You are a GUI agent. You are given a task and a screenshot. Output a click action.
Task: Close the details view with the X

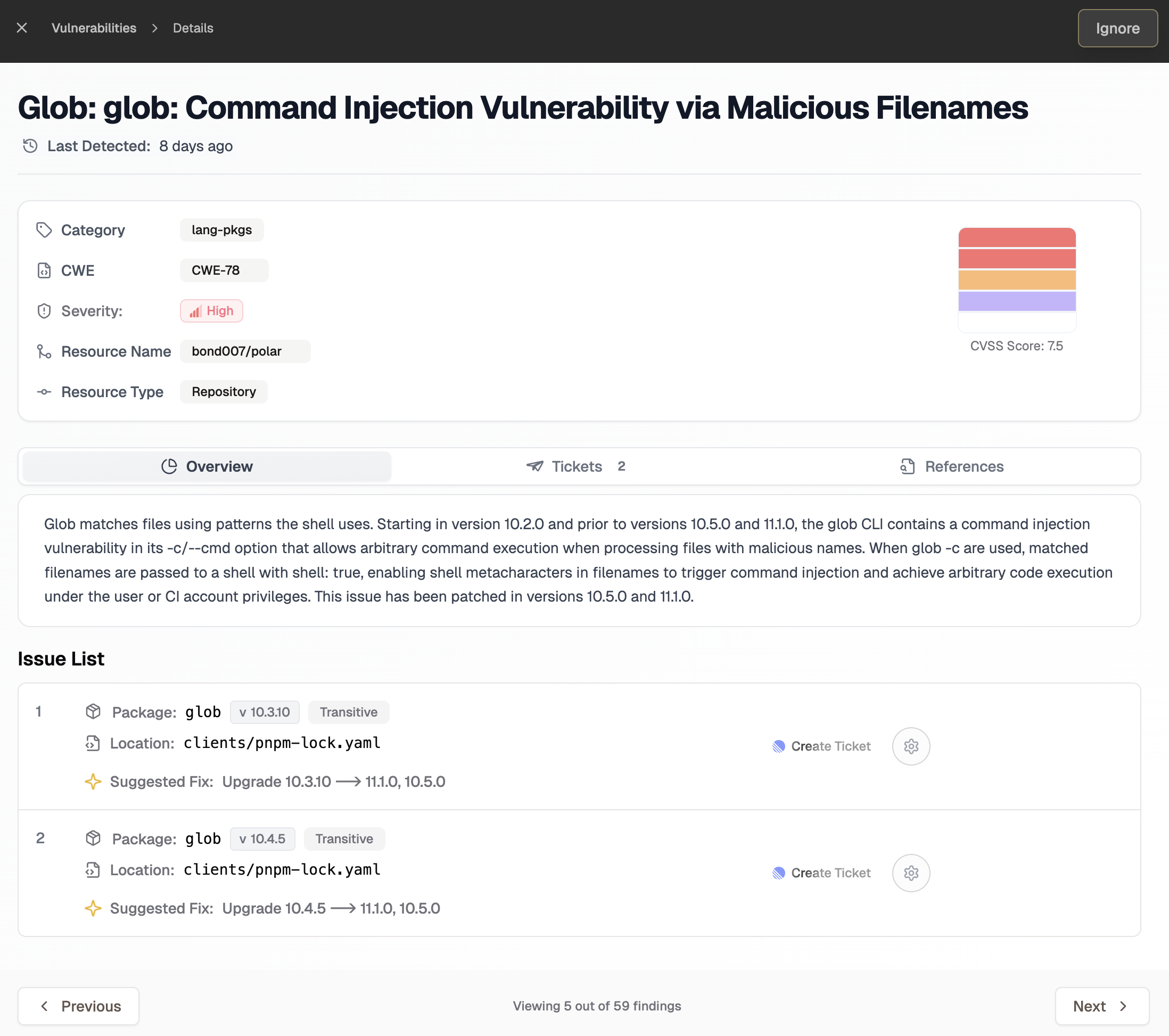click(x=22, y=28)
